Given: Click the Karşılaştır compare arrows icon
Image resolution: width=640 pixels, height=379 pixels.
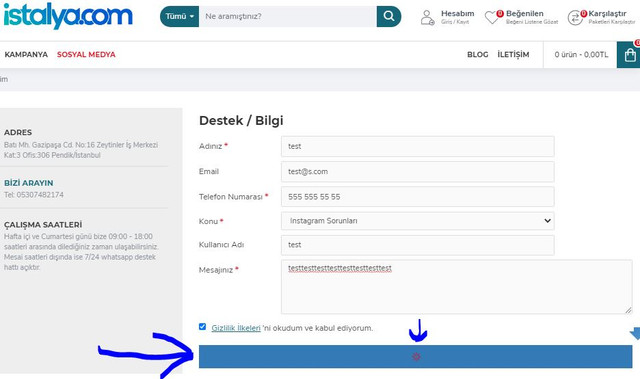Looking at the screenshot, I should pos(576,18).
